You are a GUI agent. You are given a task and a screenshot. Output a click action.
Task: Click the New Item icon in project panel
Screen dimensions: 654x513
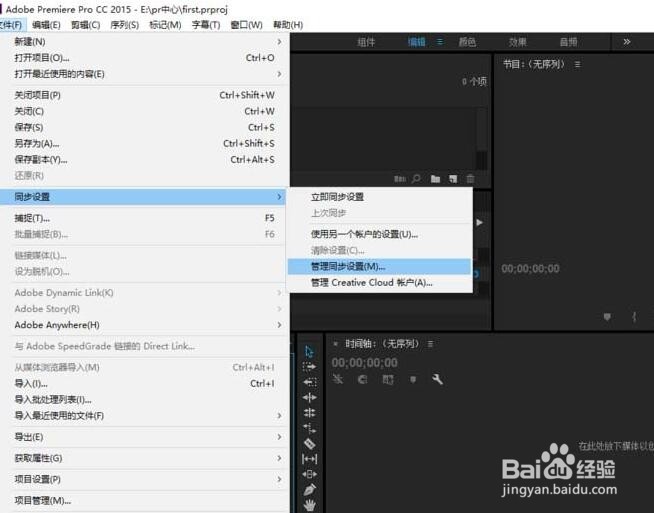pos(453,179)
